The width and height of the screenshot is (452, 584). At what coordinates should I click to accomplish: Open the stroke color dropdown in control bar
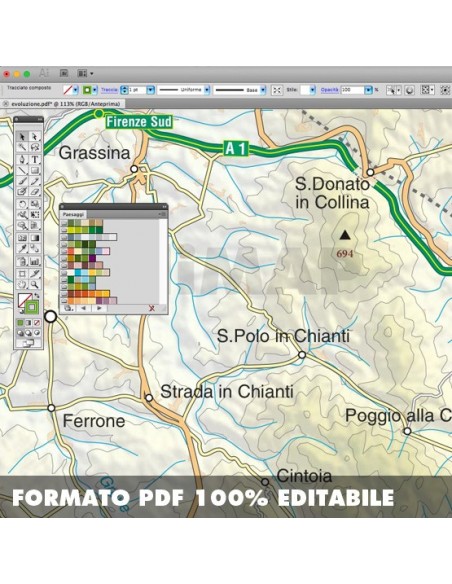95,90
